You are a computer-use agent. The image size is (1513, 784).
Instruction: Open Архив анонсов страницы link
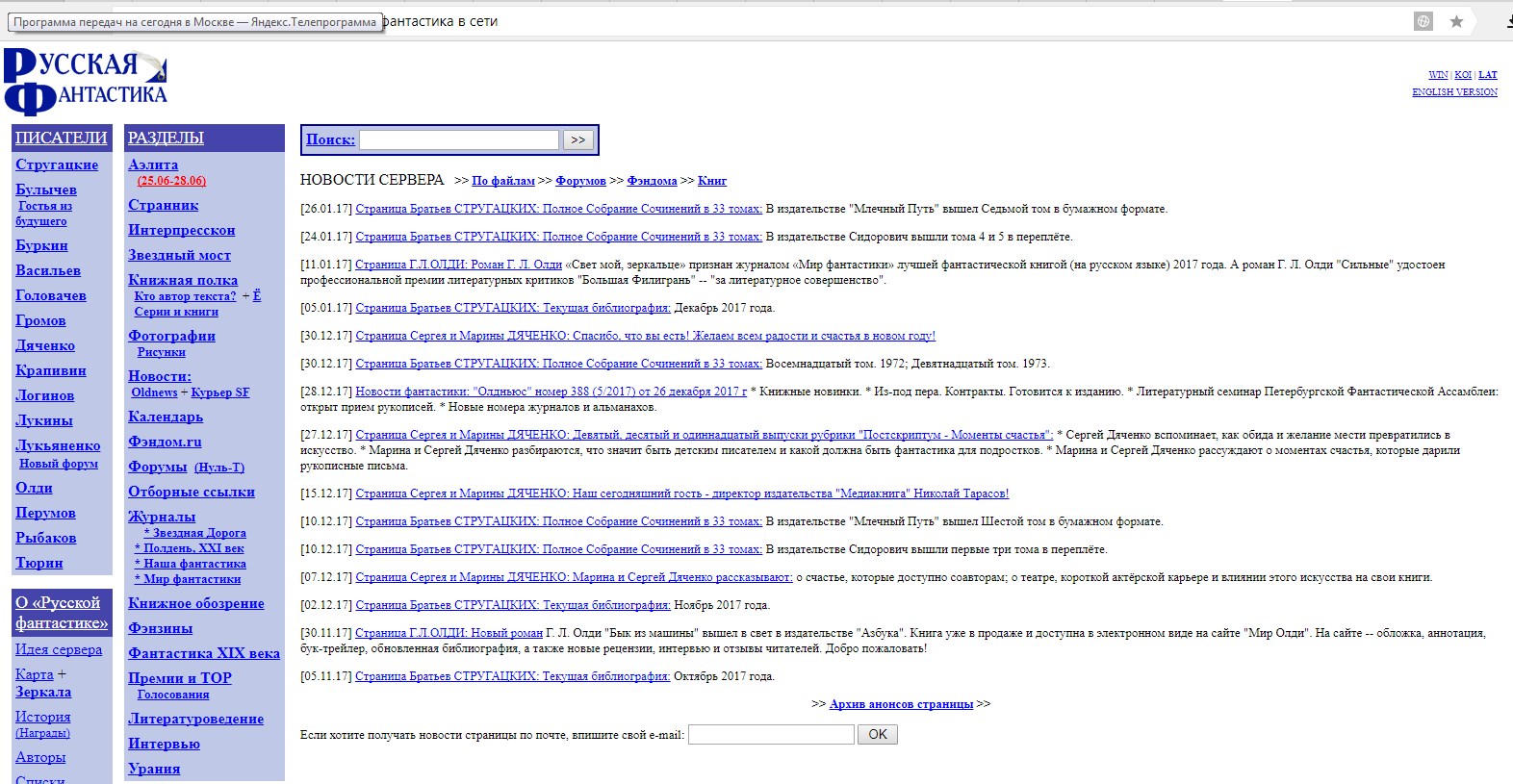[x=901, y=704]
